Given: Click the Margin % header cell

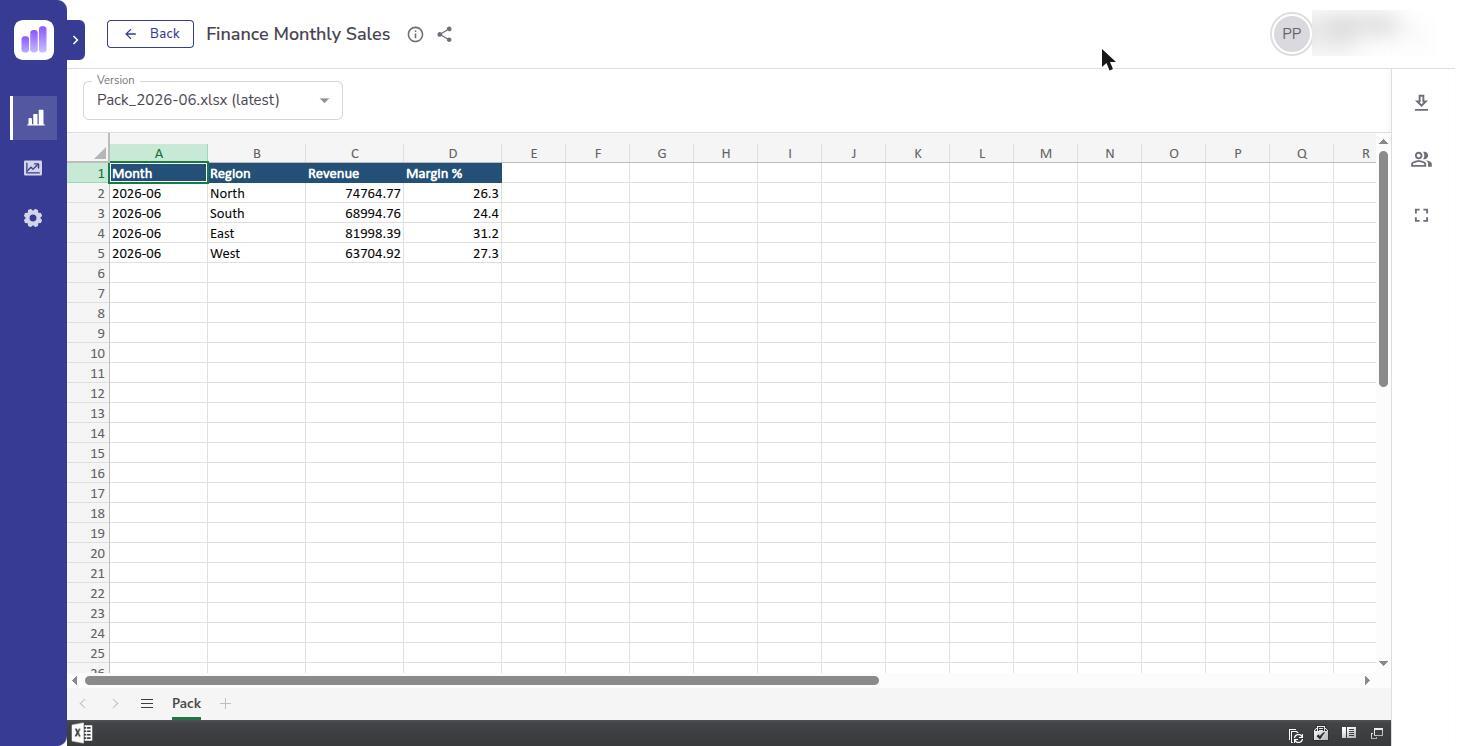Looking at the screenshot, I should pyautogui.click(x=452, y=173).
